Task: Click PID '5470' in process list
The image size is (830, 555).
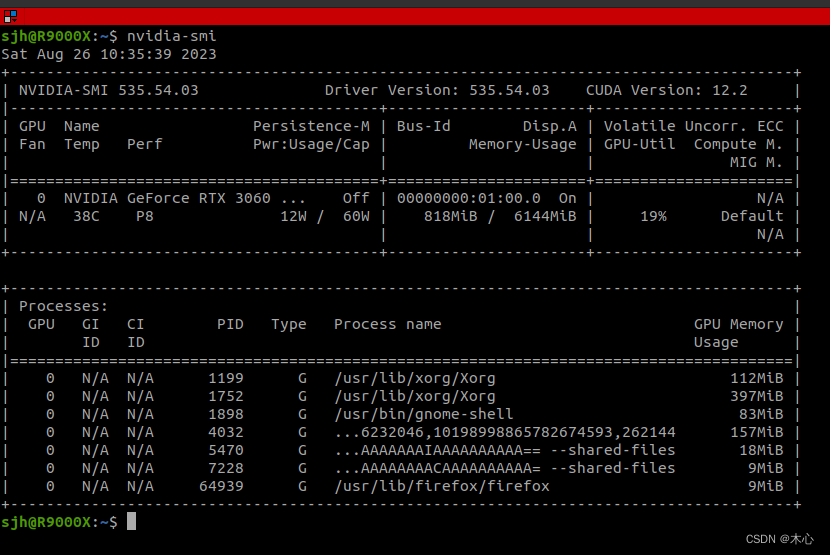Action: [226, 451]
